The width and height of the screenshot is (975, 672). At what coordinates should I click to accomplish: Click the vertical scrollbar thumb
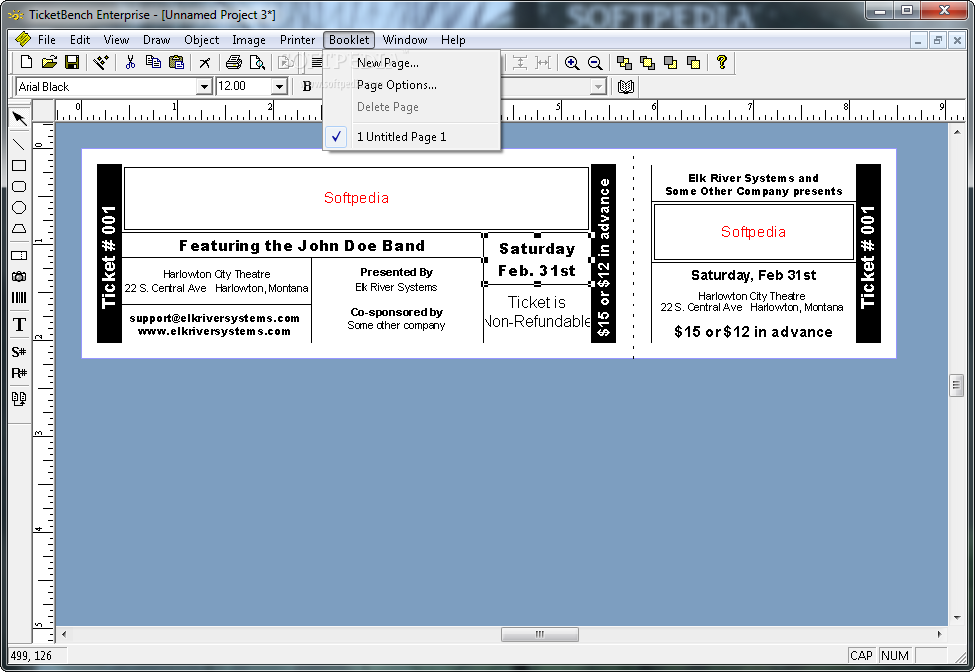(956, 385)
